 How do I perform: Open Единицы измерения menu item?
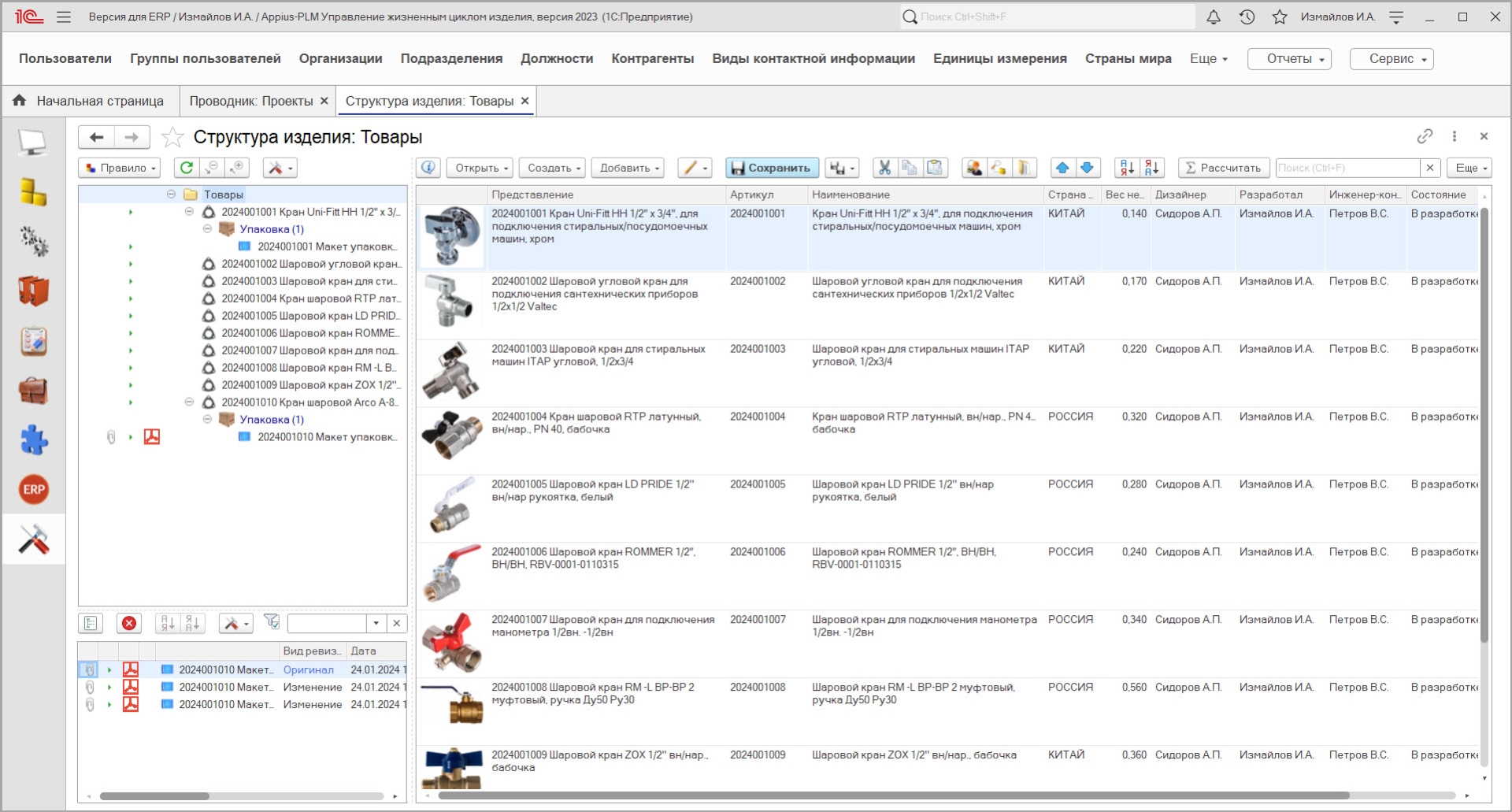[1000, 58]
